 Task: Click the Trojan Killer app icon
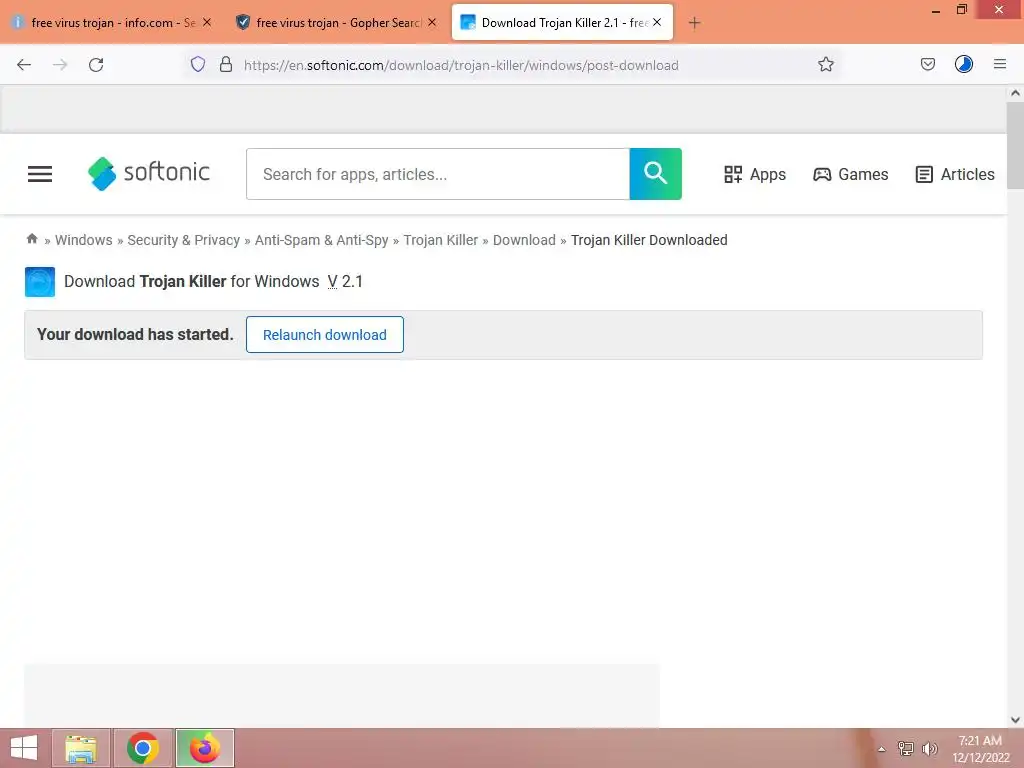coord(40,281)
